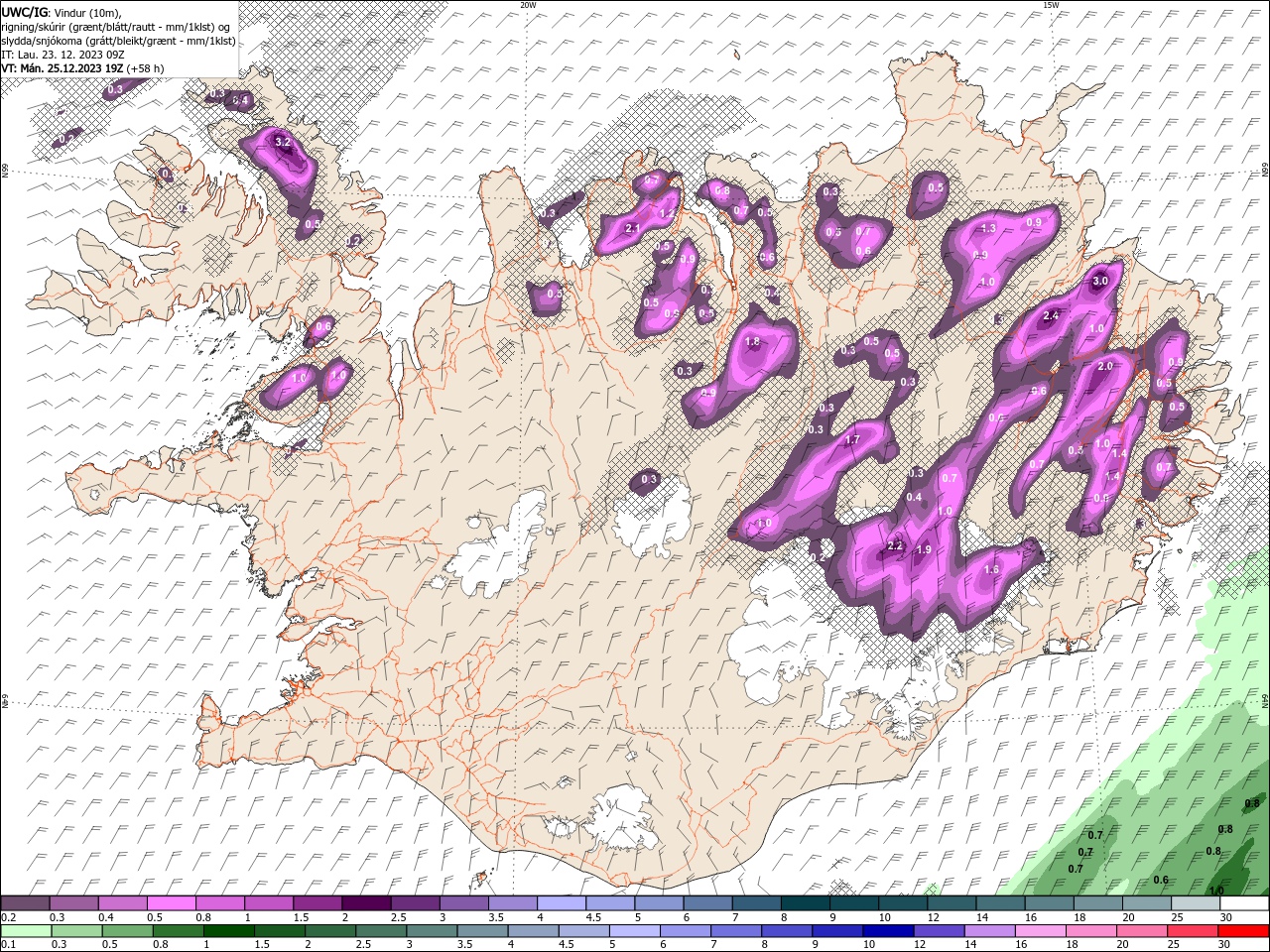Viewport: 1270px width, 952px height.
Task: Click the palest green 0.1–0.3 rain swatch
Action: point(26,931)
